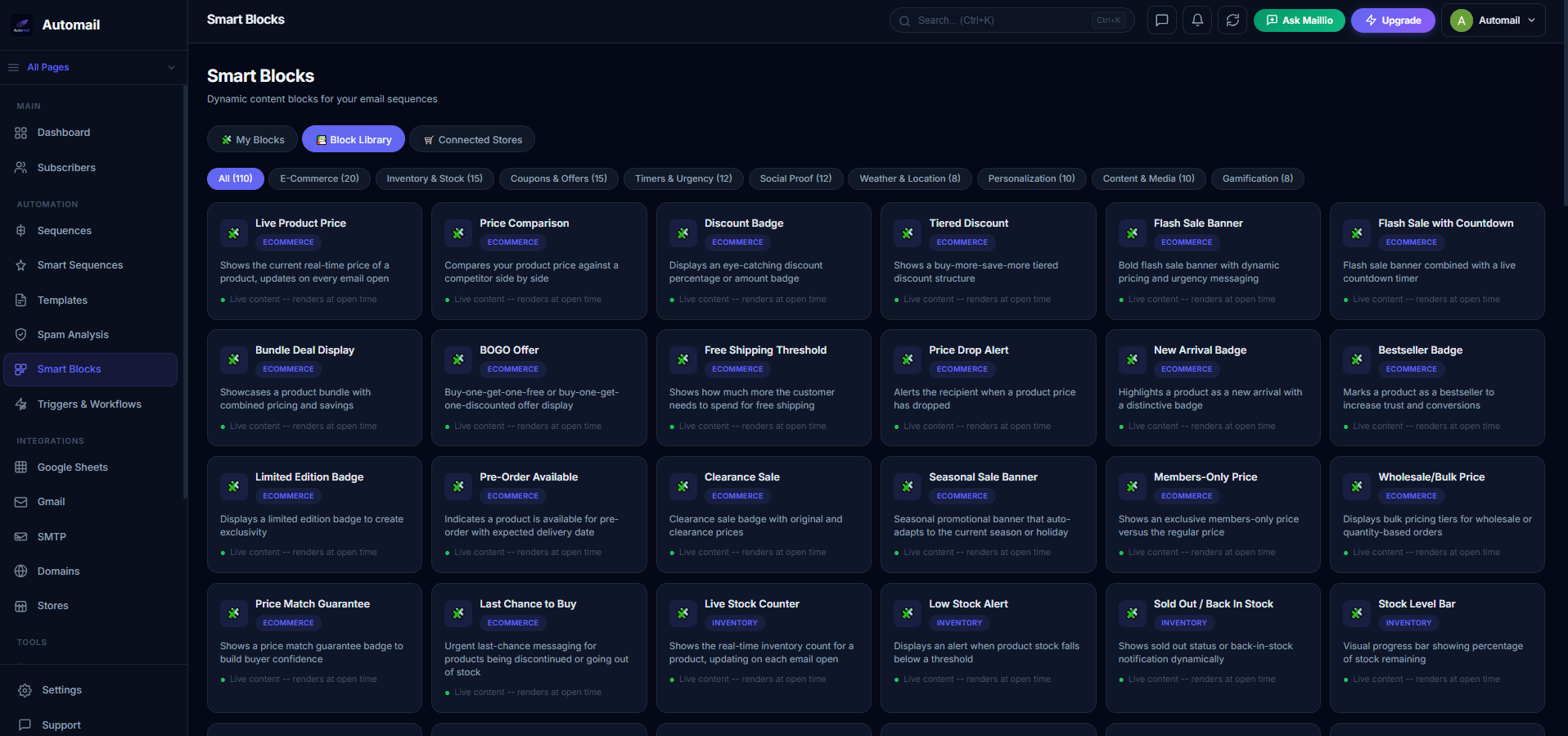Click the Upgrade button
The image size is (1568, 736).
point(1393,20)
